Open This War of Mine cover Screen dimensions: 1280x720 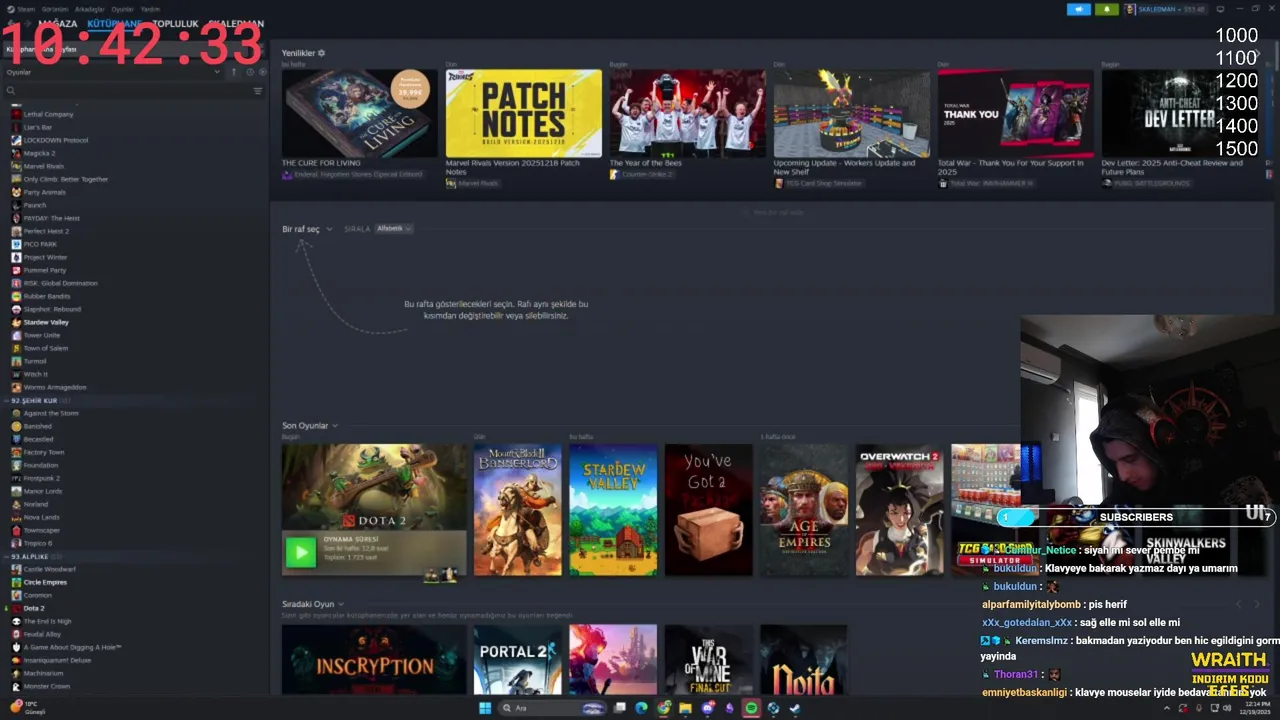(x=708, y=660)
